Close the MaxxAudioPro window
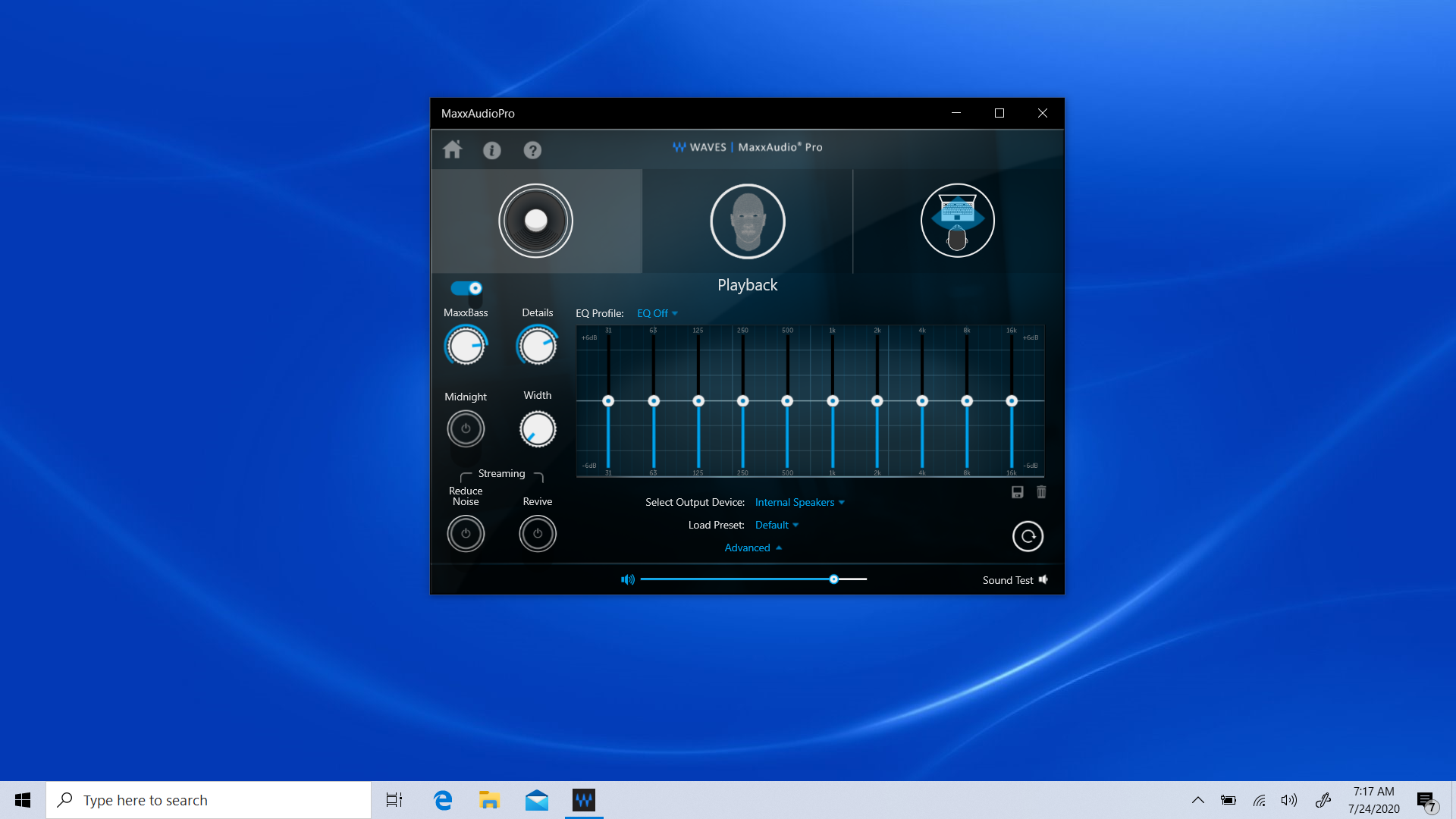Image resolution: width=1456 pixels, height=819 pixels. pyautogui.click(x=1043, y=113)
